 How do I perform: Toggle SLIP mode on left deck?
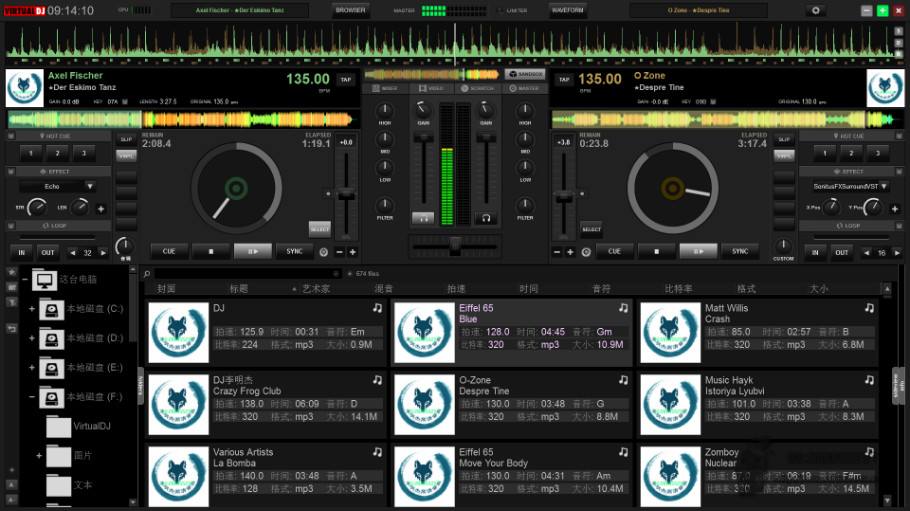[x=126, y=139]
